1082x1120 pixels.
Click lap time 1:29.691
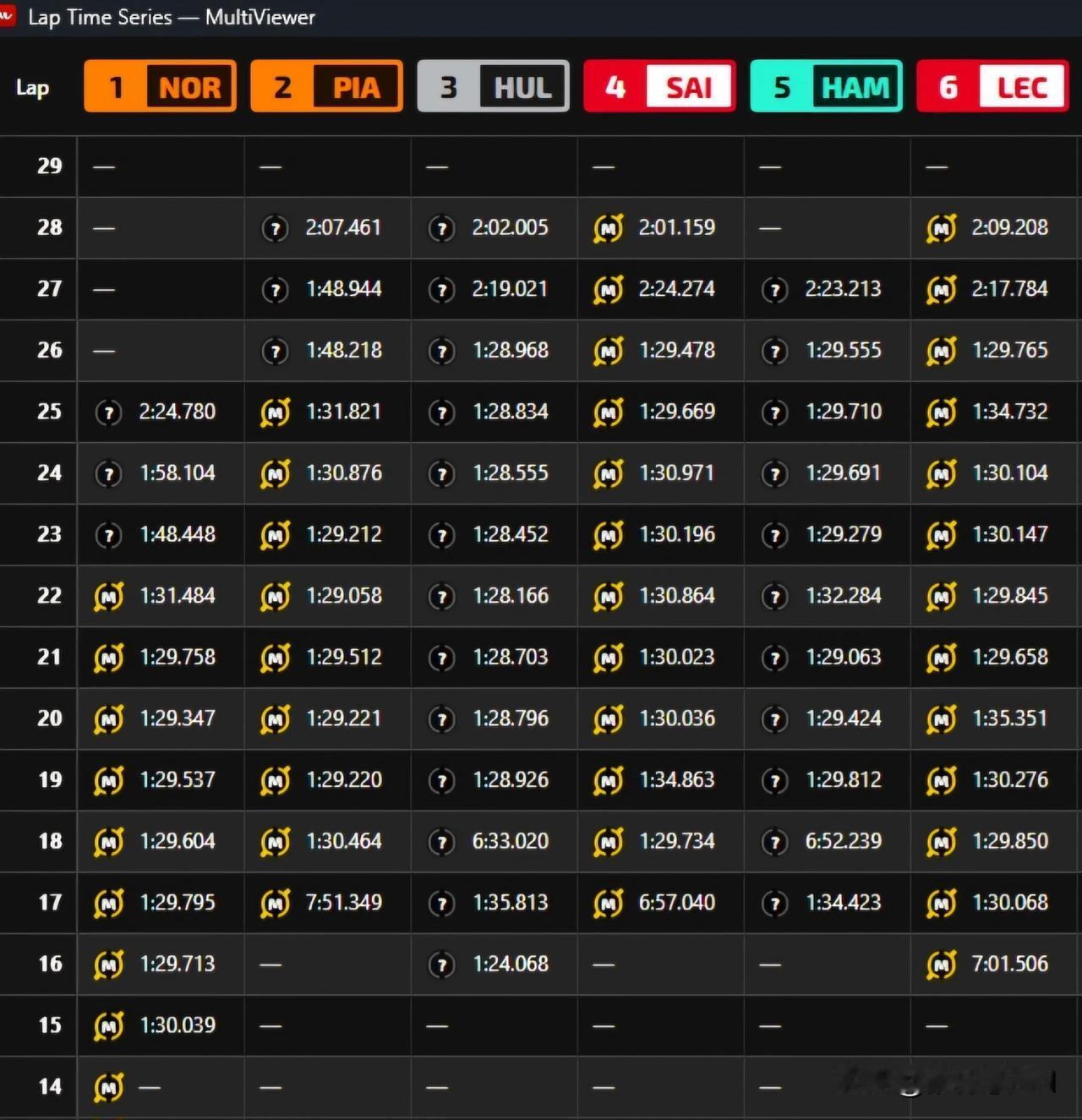(x=844, y=473)
